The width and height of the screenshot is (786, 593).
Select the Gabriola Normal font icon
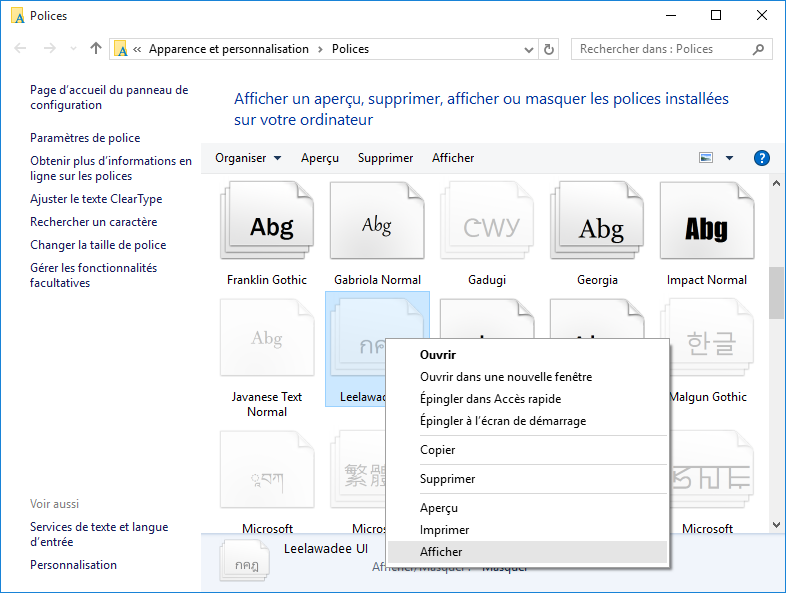(377, 220)
